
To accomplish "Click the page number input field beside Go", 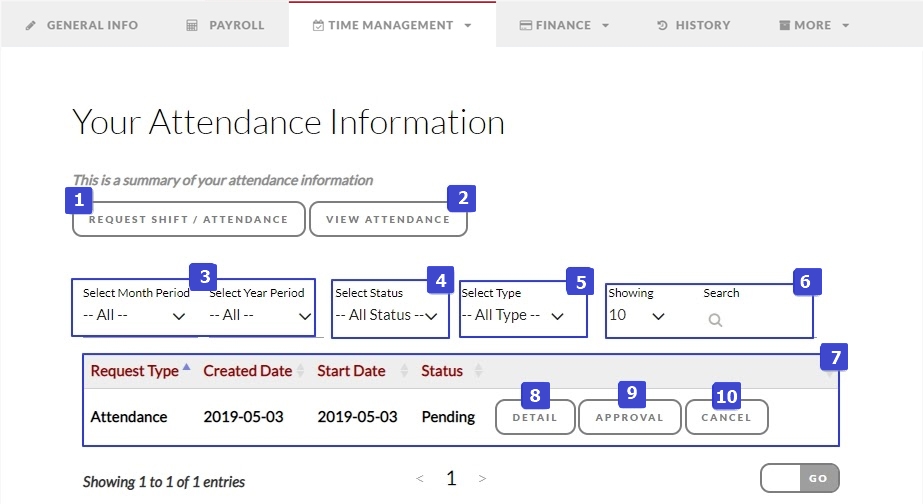I will click(780, 479).
